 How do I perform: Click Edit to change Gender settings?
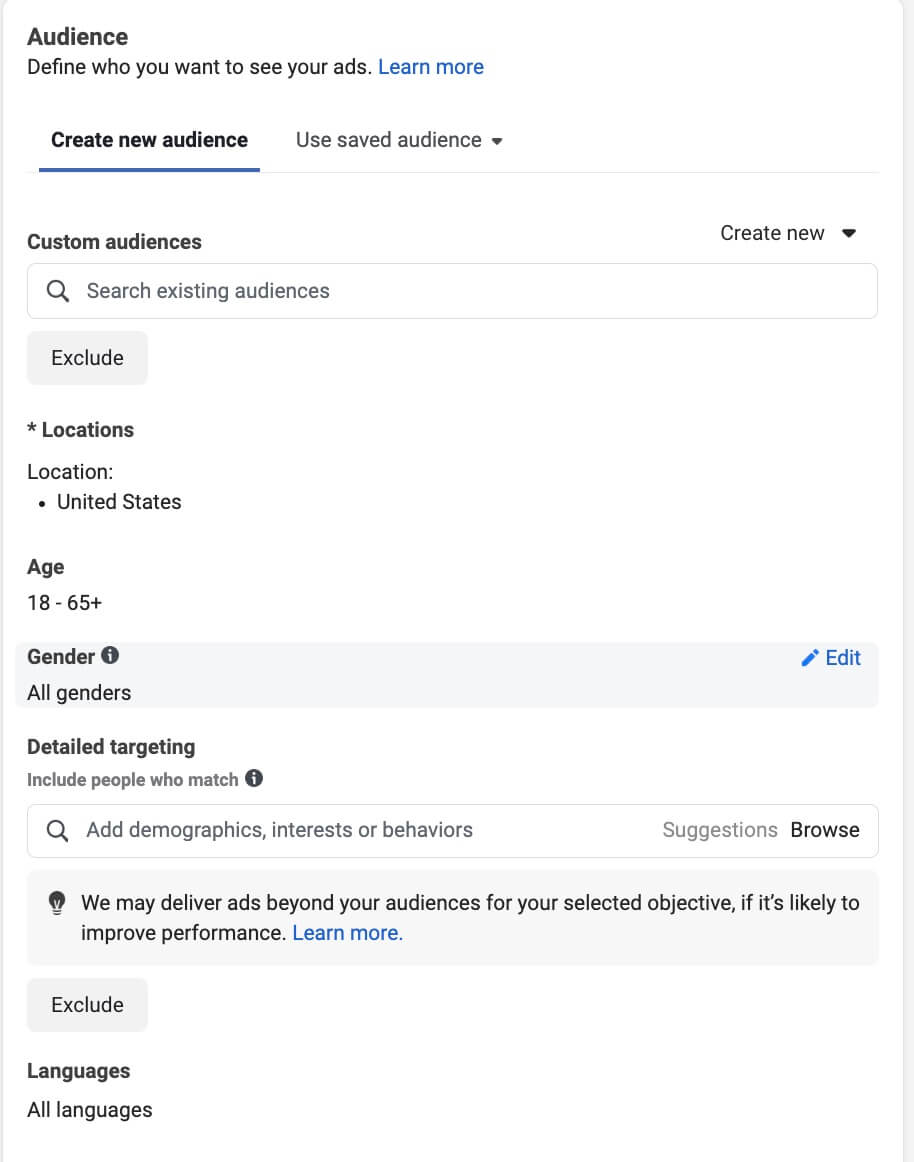coord(841,658)
